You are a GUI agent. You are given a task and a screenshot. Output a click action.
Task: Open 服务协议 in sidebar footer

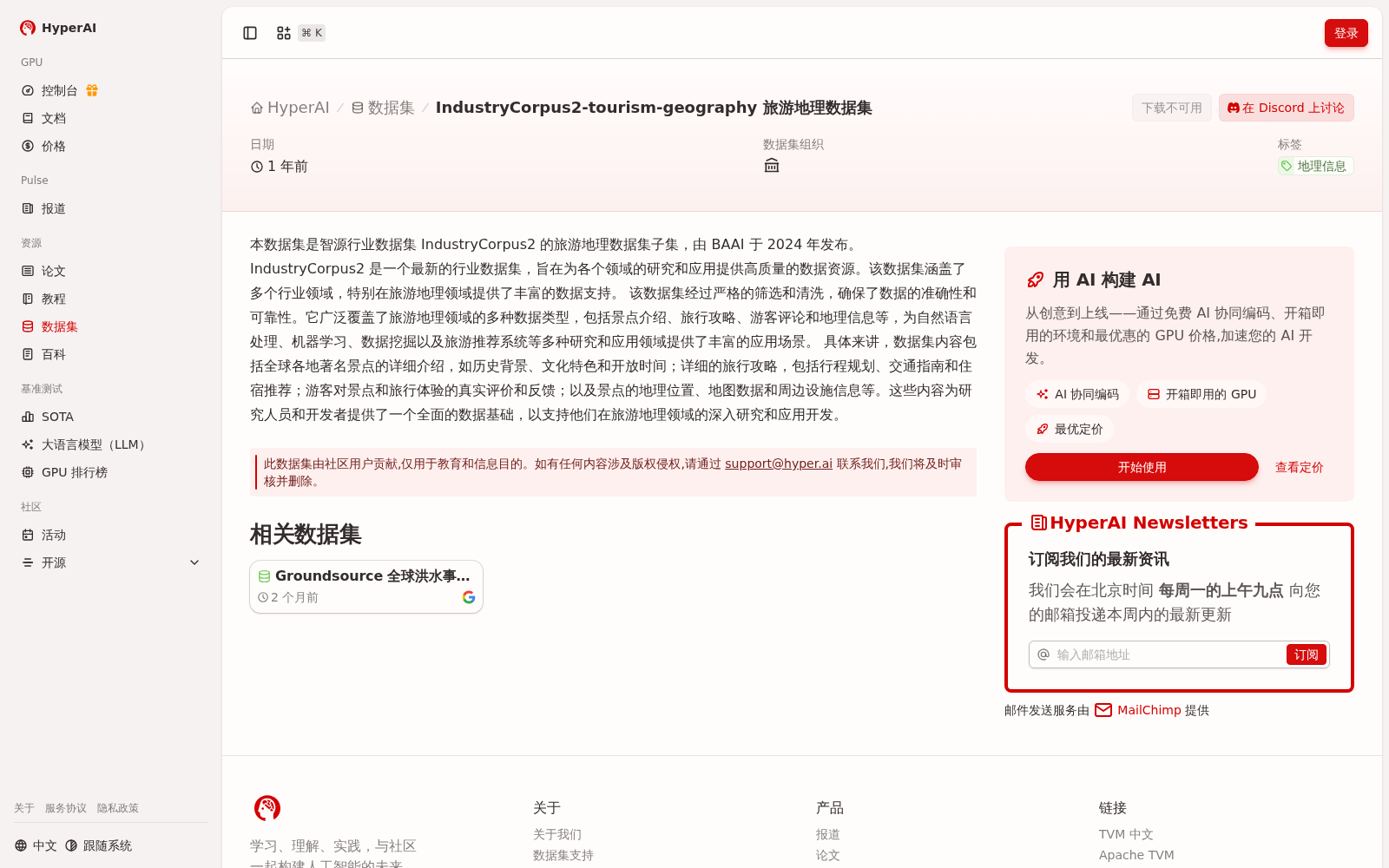pos(66,808)
